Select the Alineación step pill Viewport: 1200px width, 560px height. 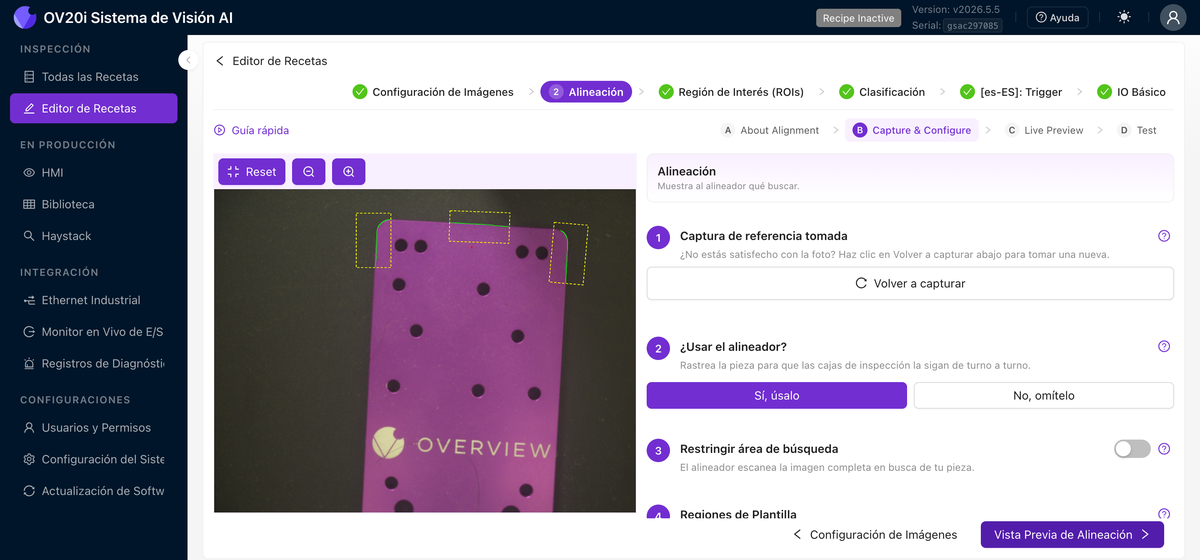[x=586, y=92]
